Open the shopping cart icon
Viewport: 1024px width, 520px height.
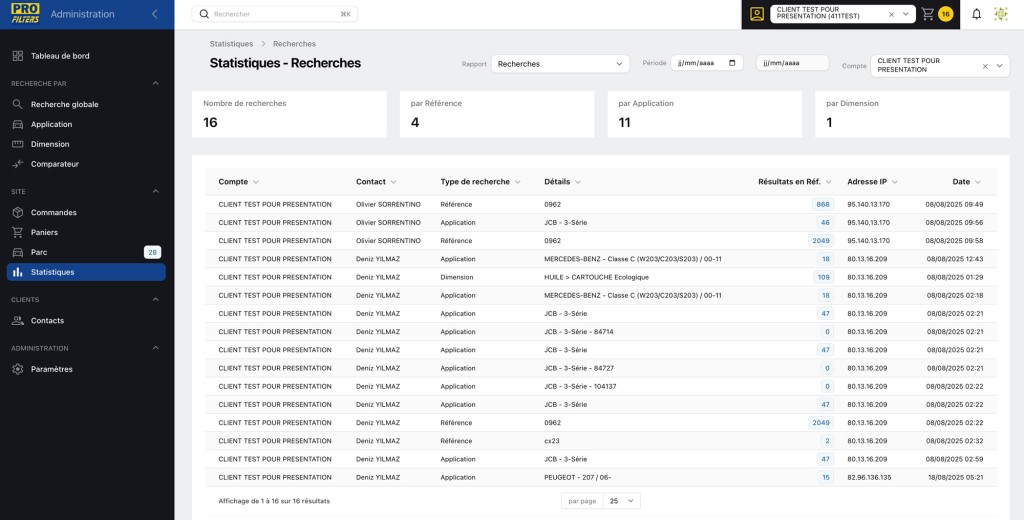click(x=927, y=14)
